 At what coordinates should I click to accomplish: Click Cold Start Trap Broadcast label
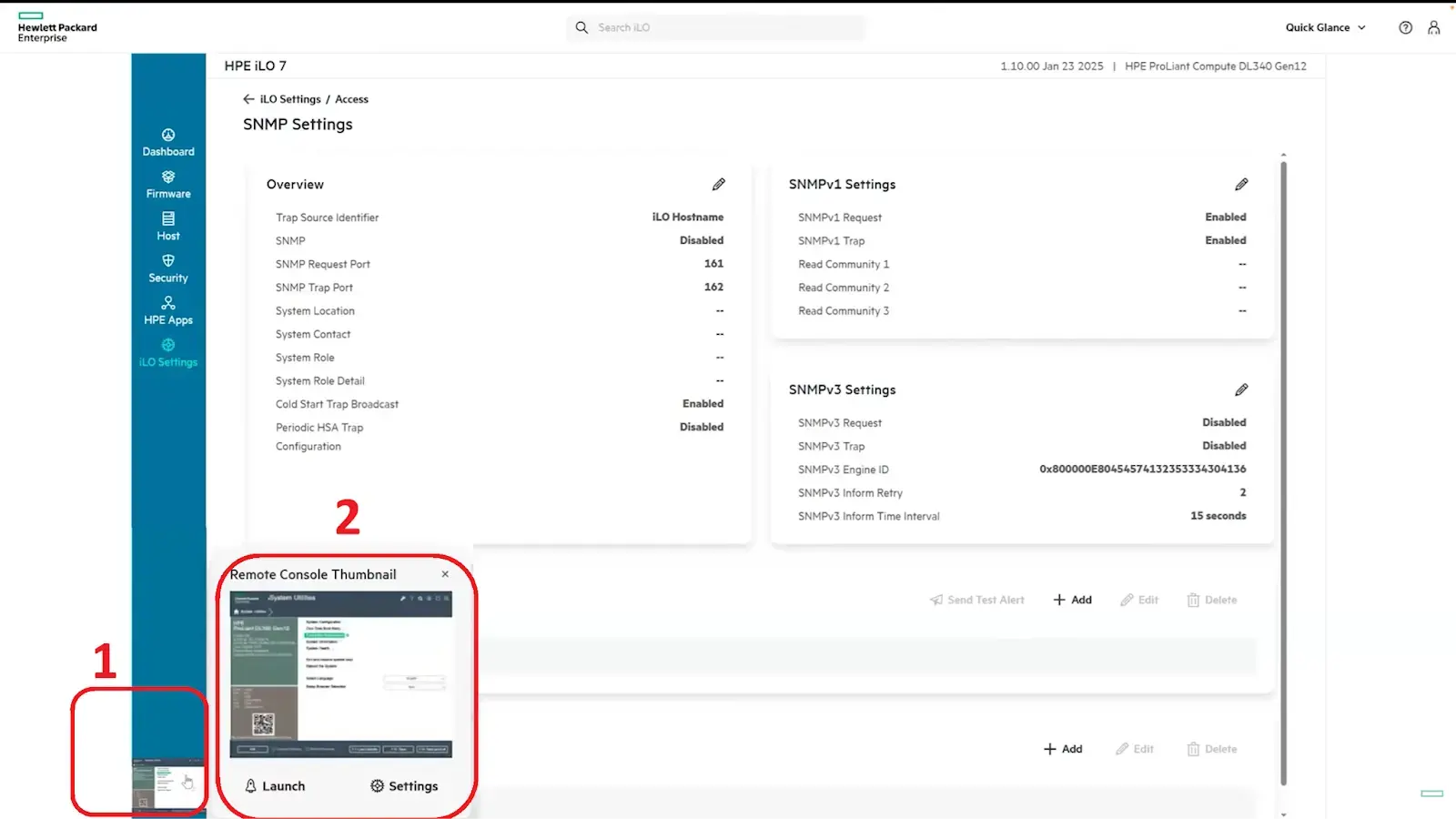point(338,404)
